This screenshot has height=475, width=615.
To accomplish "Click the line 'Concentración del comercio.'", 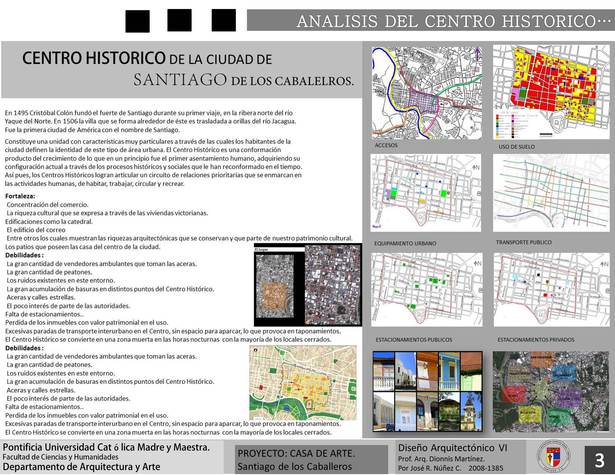I will click(47, 204).
